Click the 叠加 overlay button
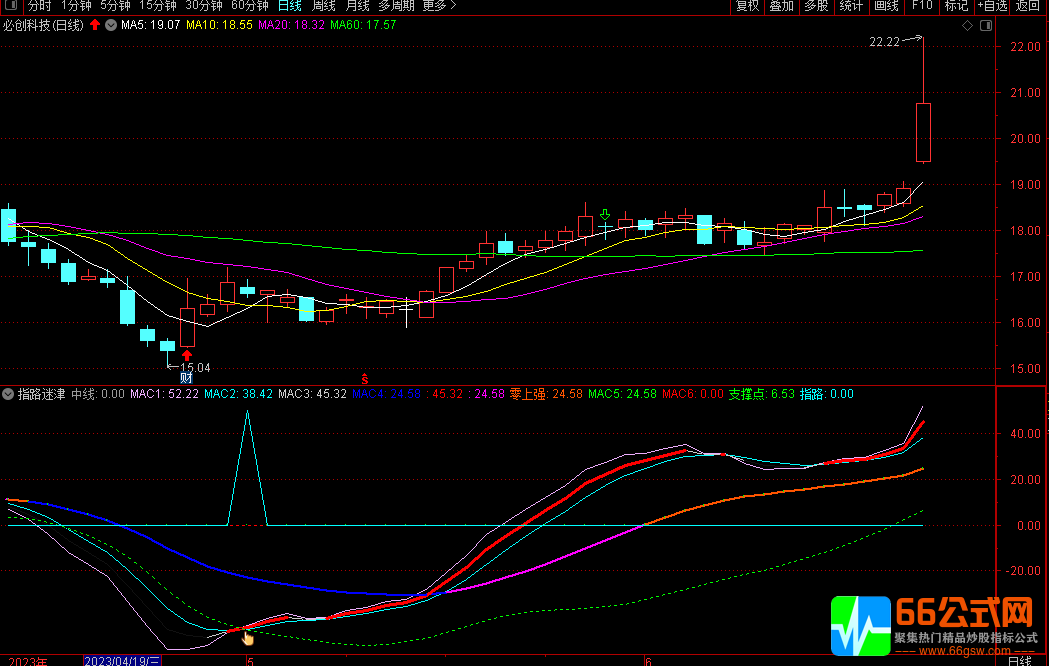The width and height of the screenshot is (1049, 666). point(781,6)
